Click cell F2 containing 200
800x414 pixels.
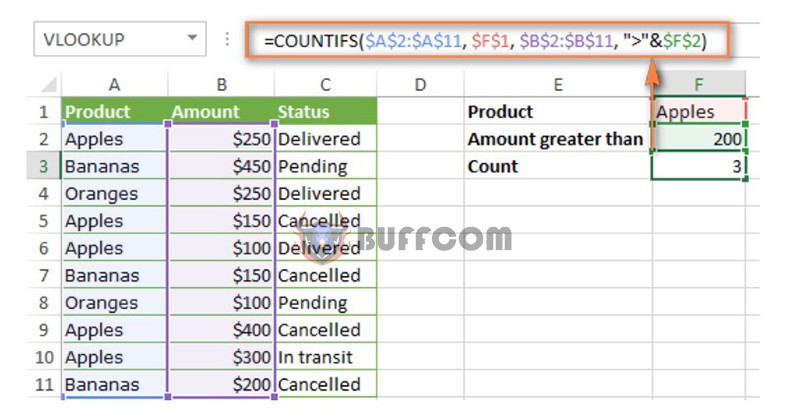pyautogui.click(x=698, y=138)
